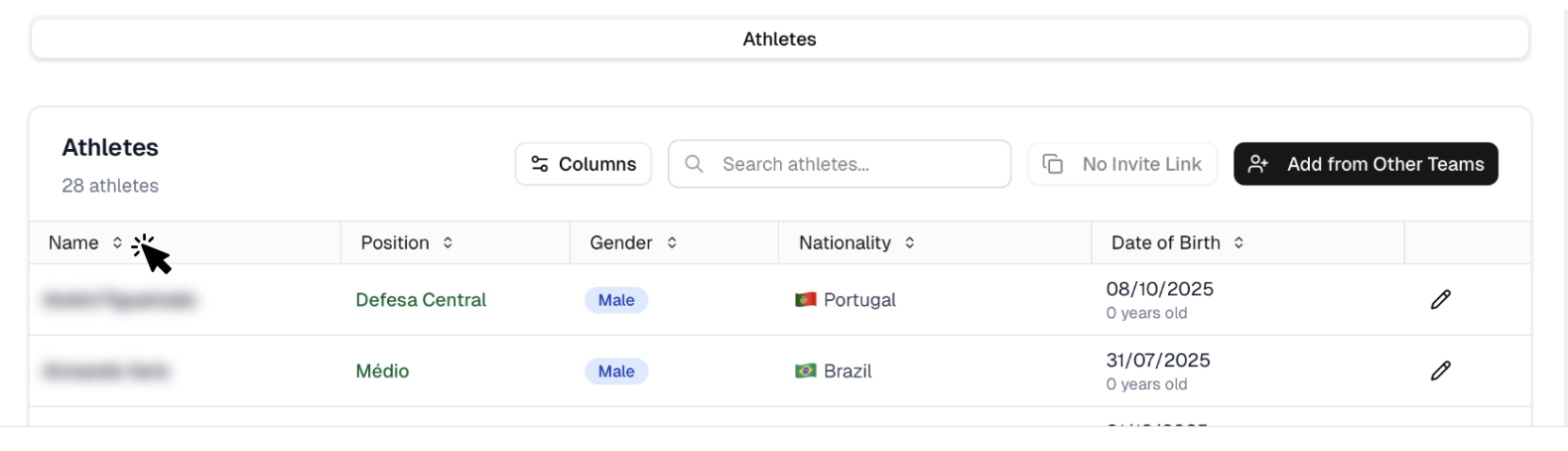Viewport: 1568px width, 451px height.
Task: Click the magnifier icon in the search box
Action: tap(695, 164)
